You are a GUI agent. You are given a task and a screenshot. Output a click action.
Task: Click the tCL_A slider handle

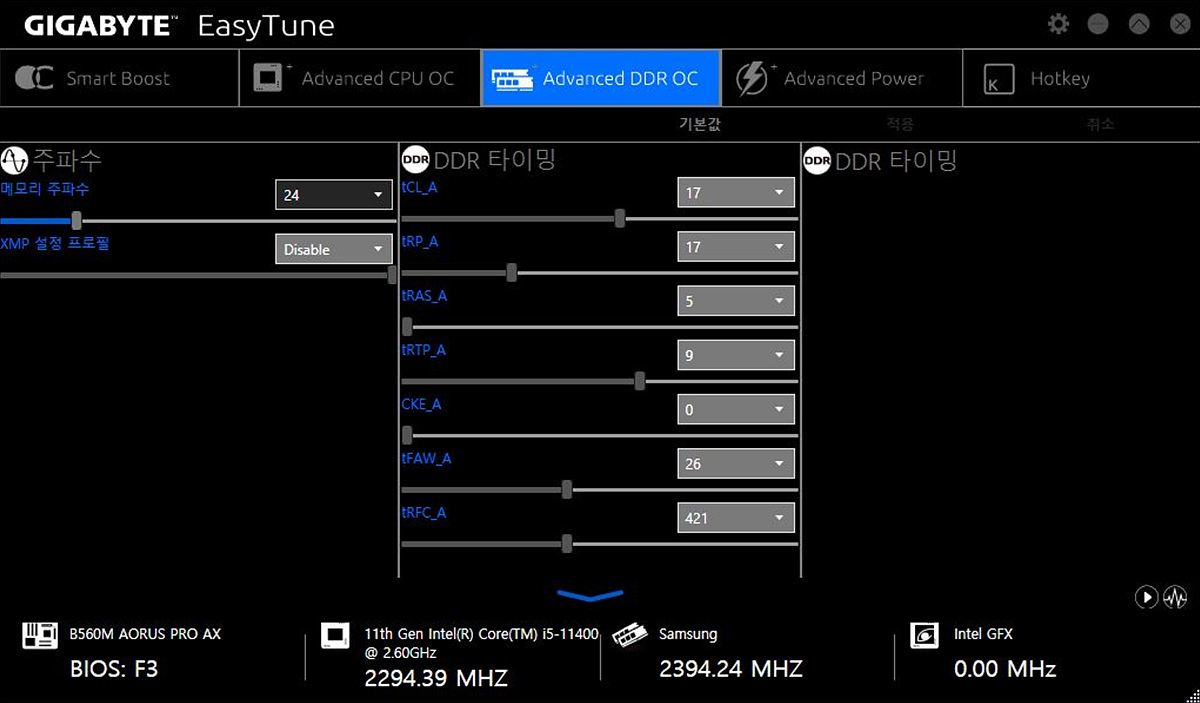point(620,218)
